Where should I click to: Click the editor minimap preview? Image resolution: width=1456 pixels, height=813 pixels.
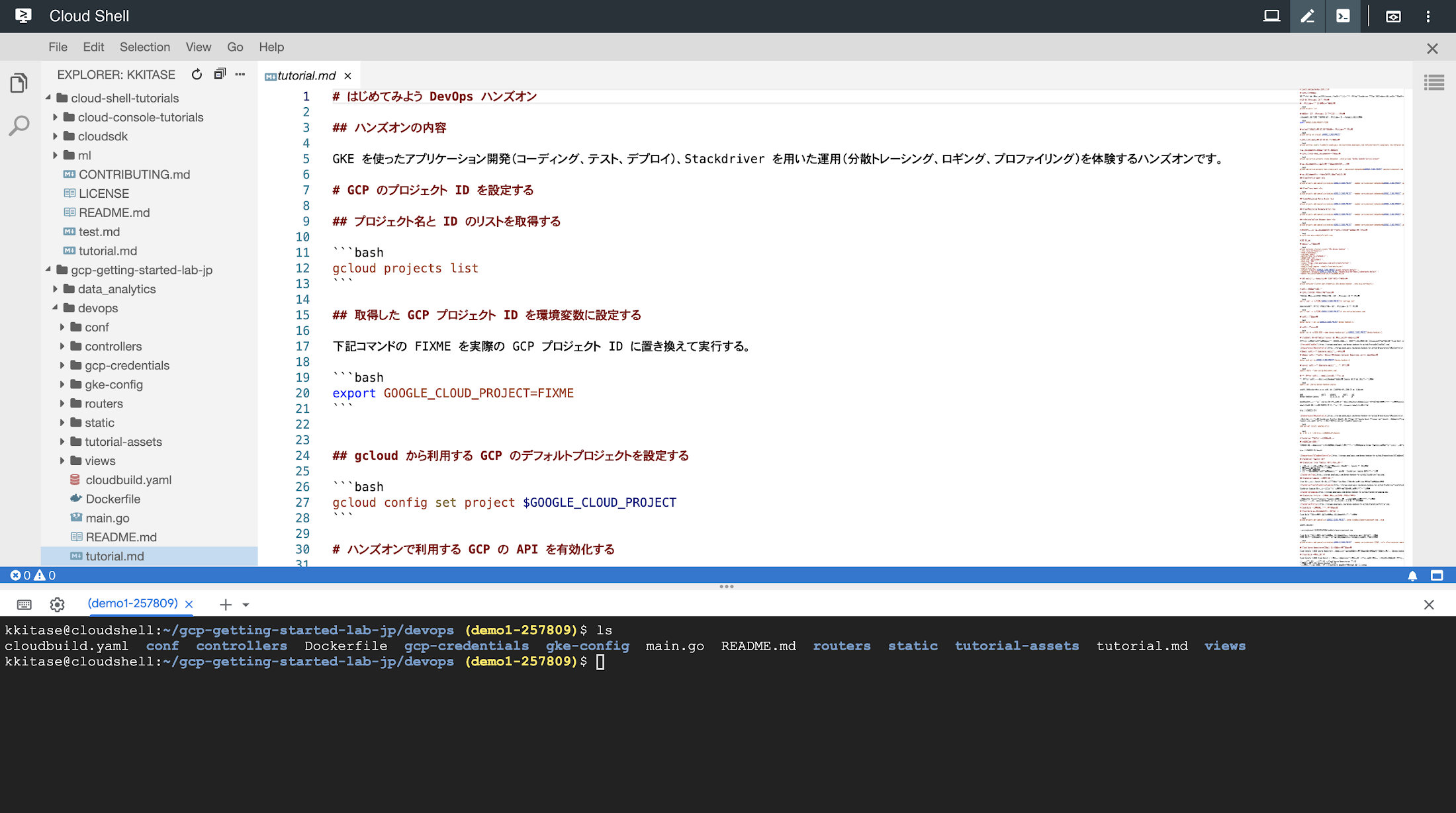coord(1350,326)
